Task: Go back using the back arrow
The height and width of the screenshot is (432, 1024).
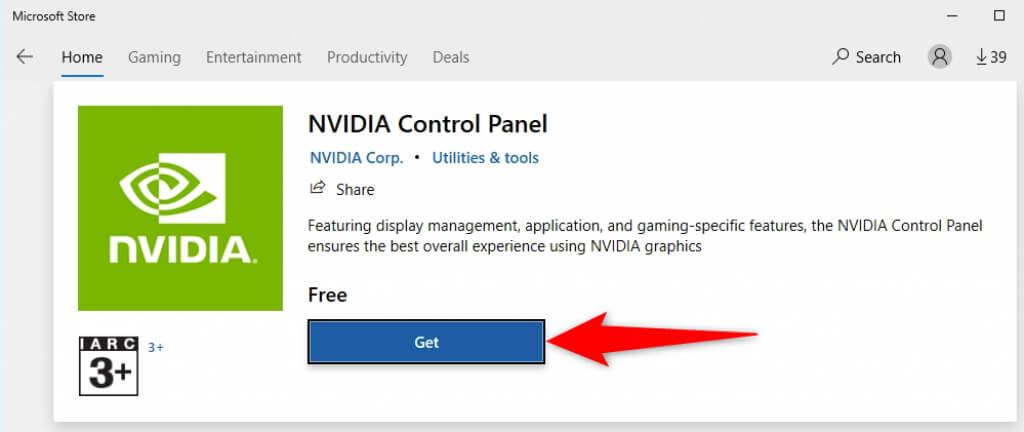Action: pos(25,57)
